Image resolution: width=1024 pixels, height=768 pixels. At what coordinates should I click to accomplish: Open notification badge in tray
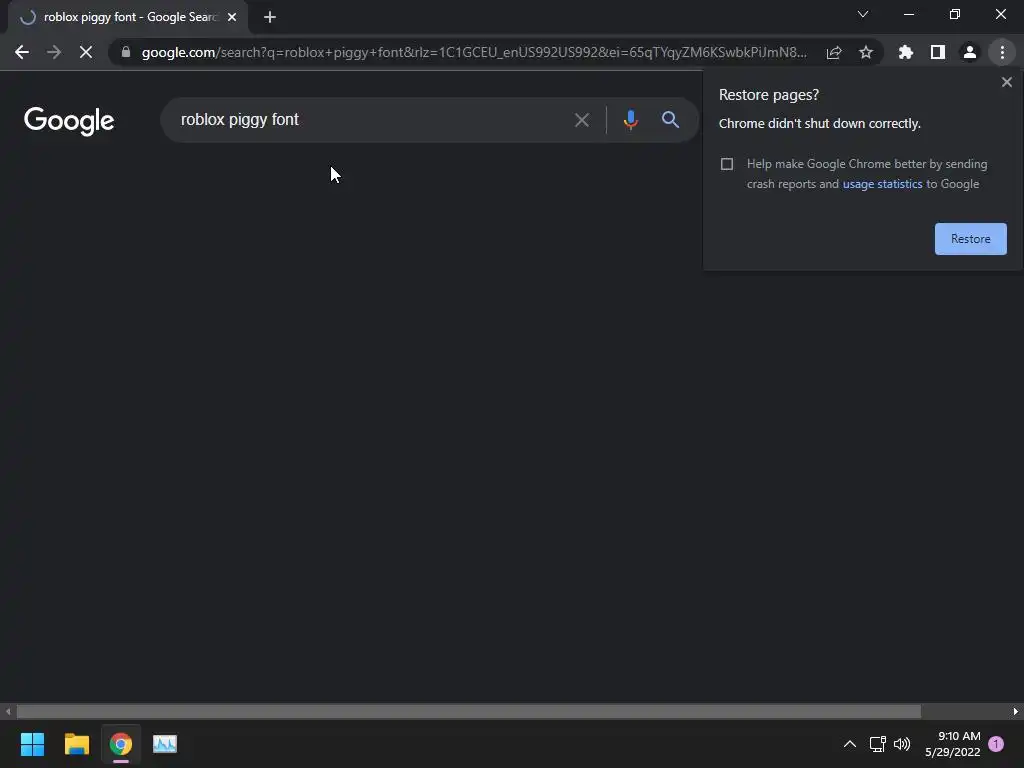996,744
